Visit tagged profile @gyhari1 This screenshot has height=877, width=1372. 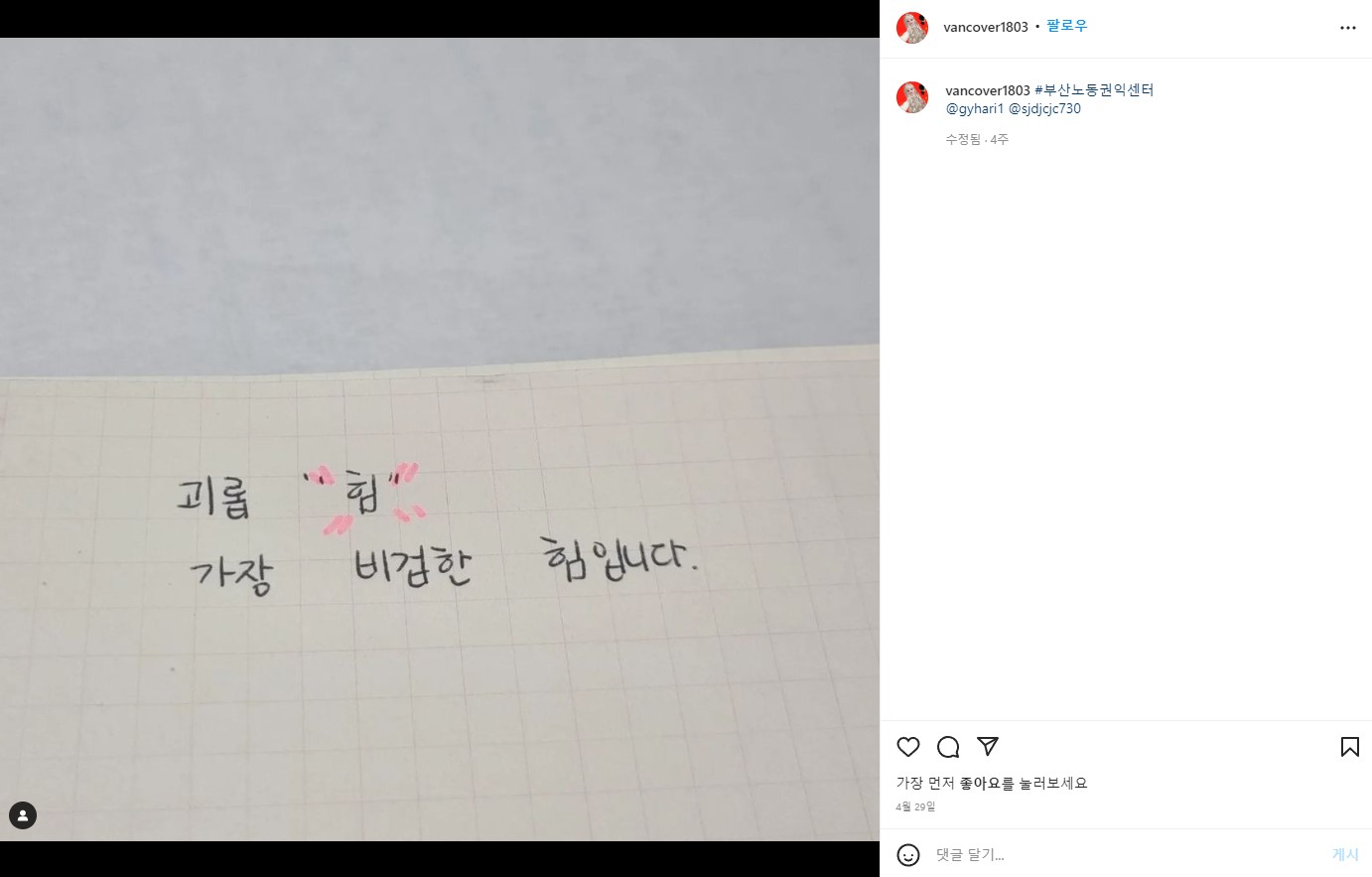(975, 109)
